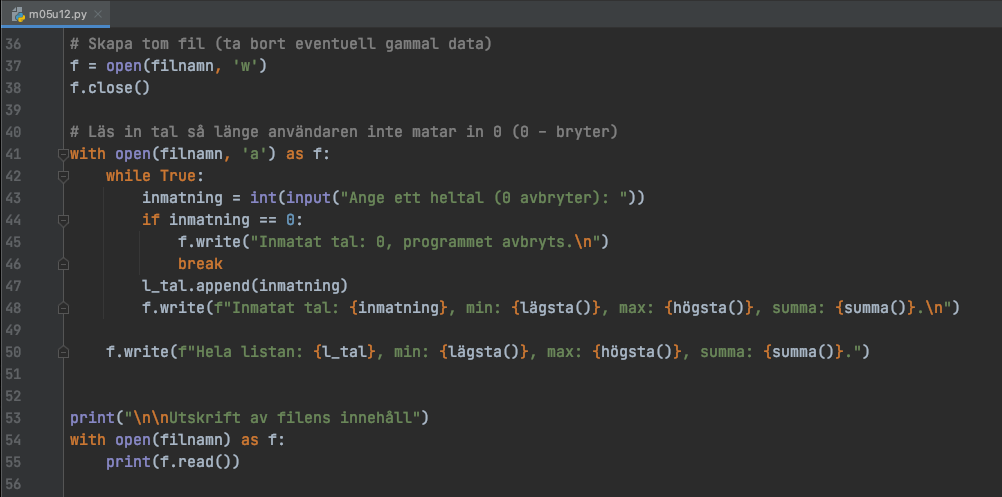Viewport: 1002px width, 497px height.
Task: Place cursor on 'print(f.read())' statement
Action: click(172, 462)
